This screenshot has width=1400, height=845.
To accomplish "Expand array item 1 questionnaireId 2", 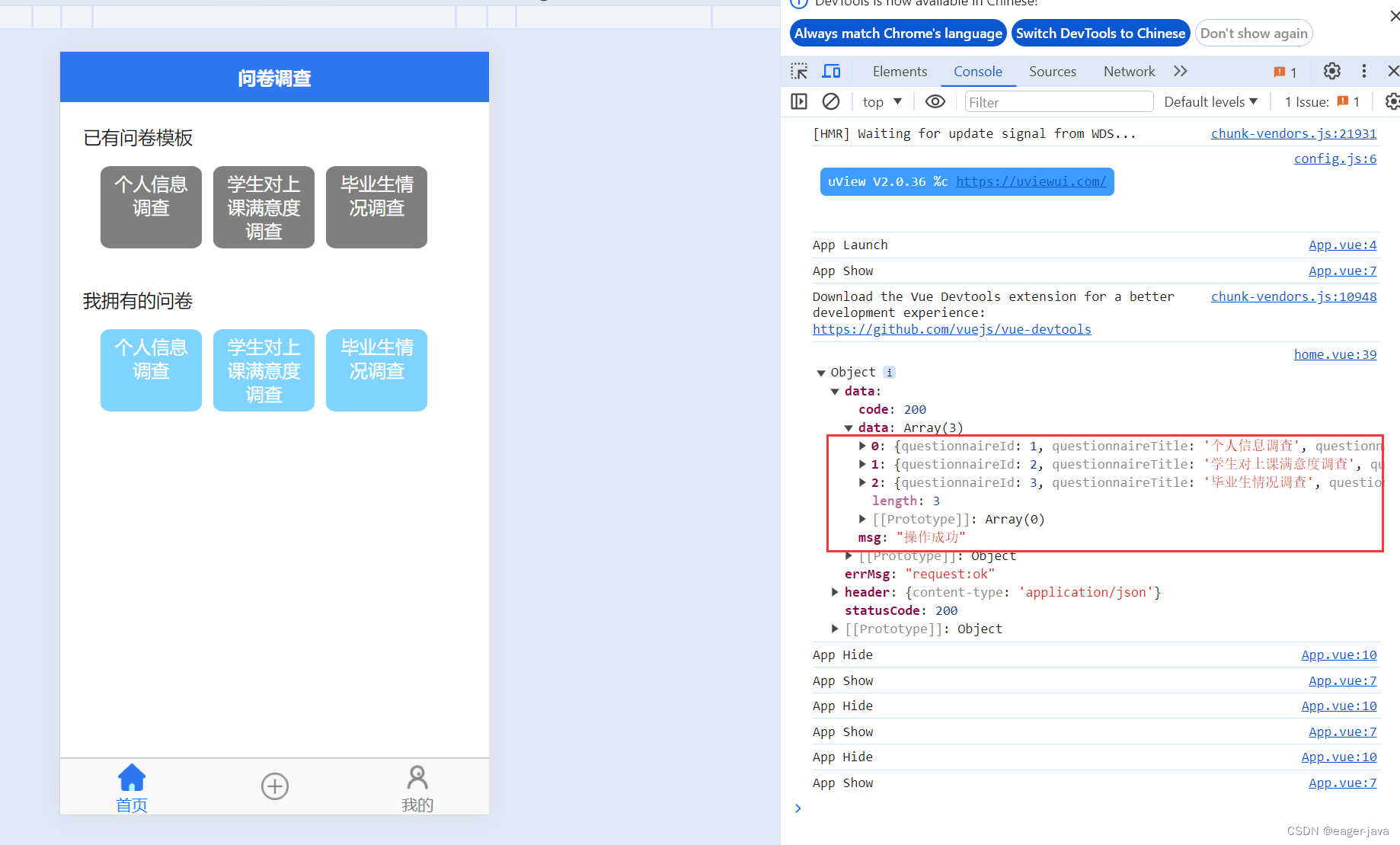I will pyautogui.click(x=862, y=464).
